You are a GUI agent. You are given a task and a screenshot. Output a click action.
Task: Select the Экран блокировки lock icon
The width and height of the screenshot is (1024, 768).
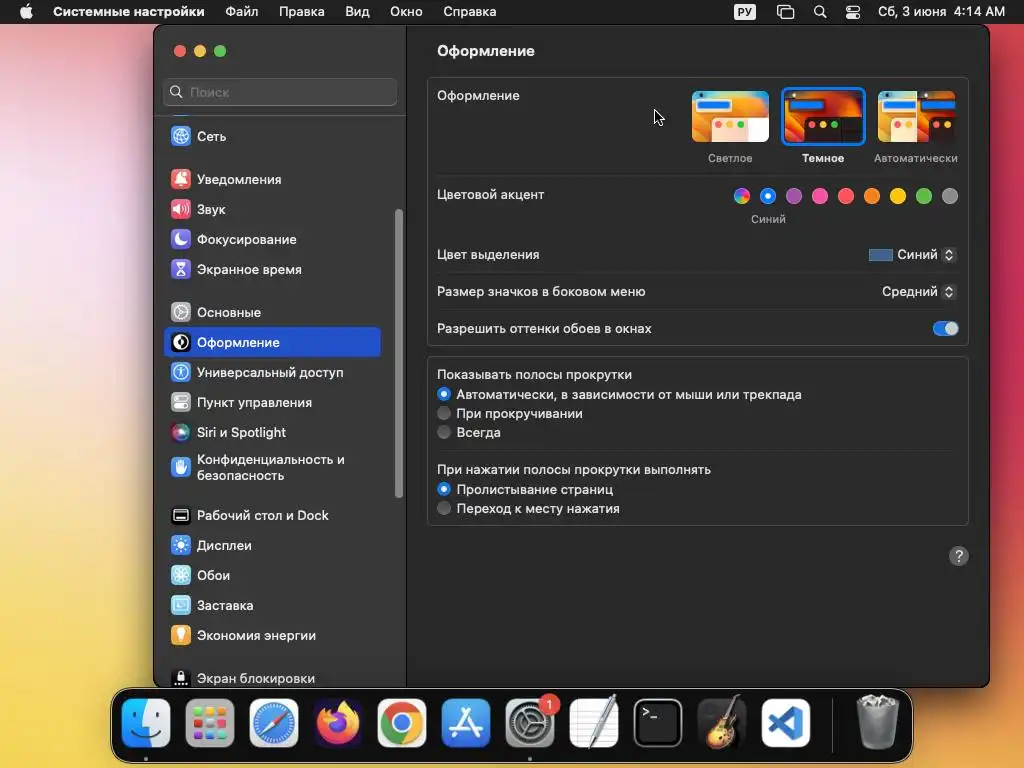tap(181, 678)
